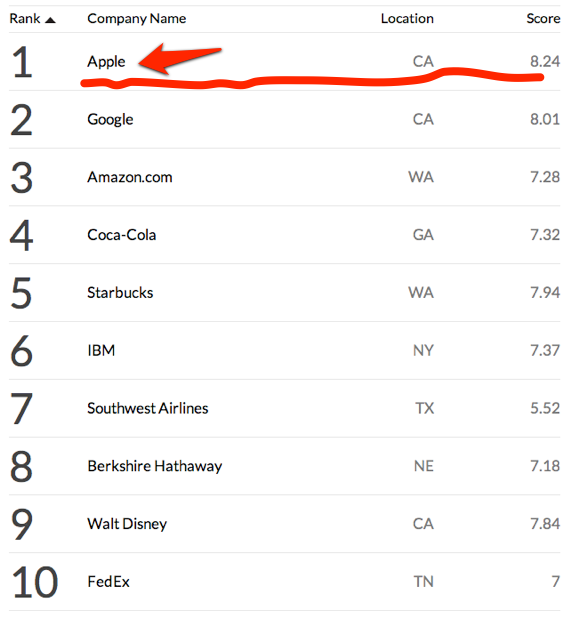Sort by the Rank column header

[x=25, y=19]
